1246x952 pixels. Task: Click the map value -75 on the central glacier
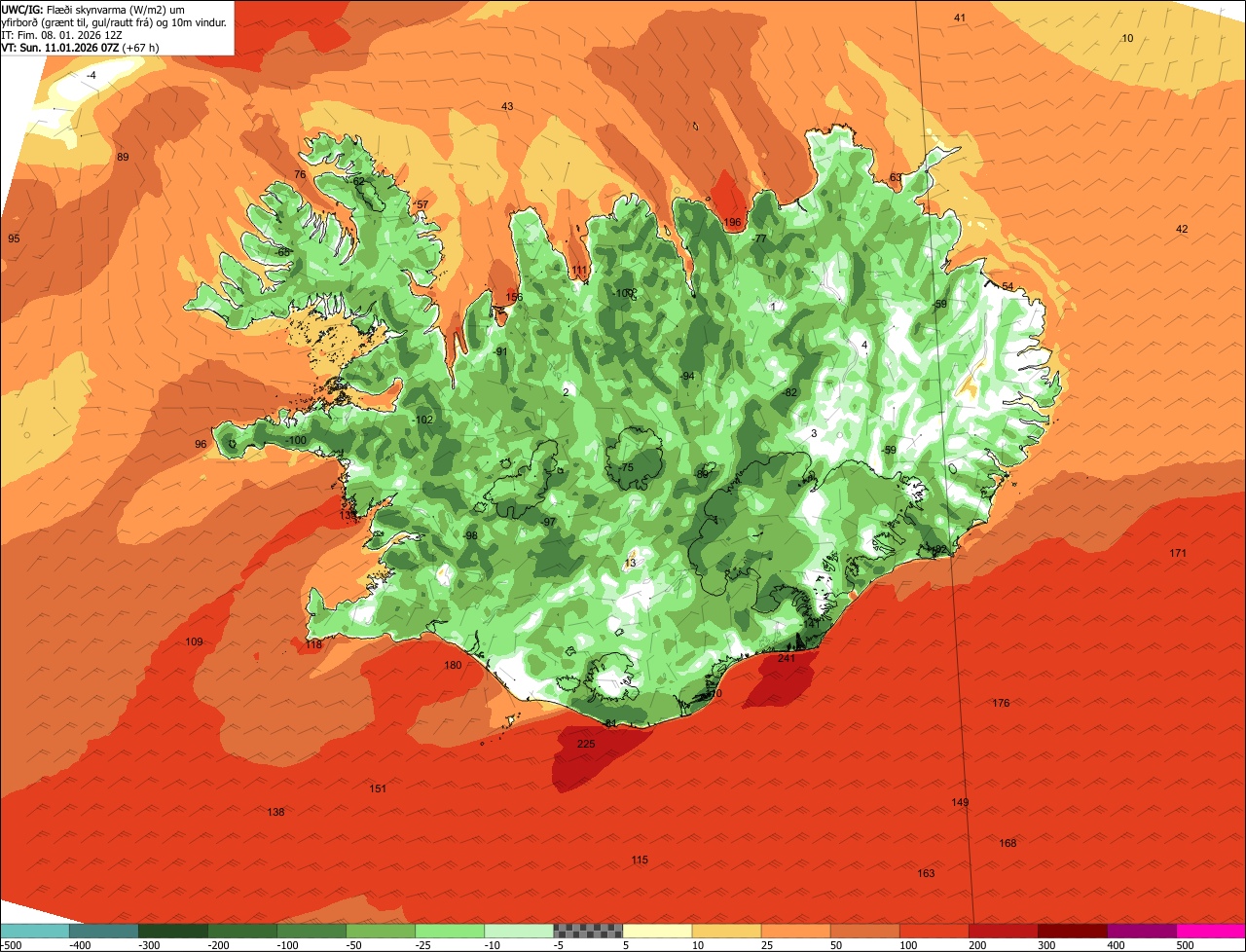tap(626, 467)
